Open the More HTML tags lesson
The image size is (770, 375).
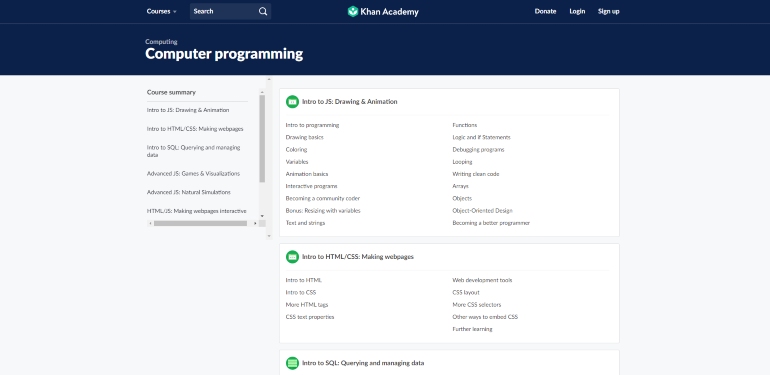(307, 305)
